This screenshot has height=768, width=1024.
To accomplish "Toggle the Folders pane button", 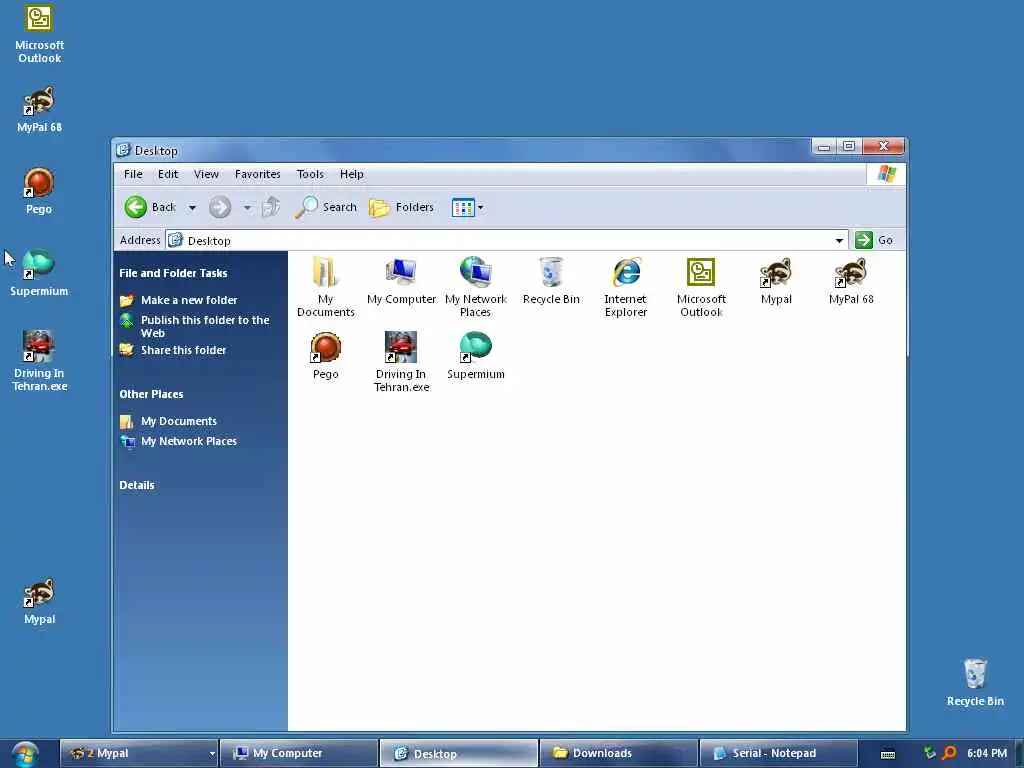I will pos(401,208).
